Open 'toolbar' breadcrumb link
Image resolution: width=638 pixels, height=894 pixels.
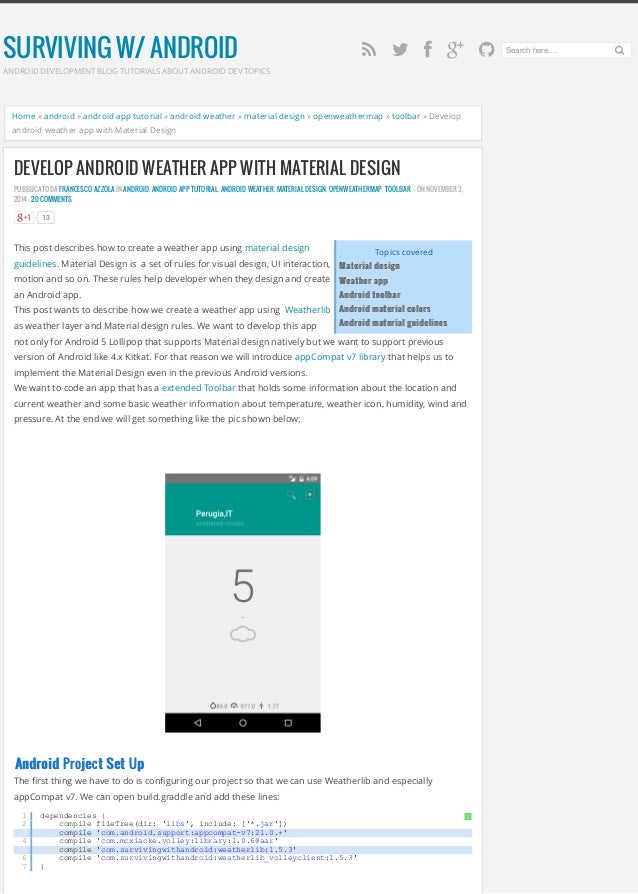coord(405,116)
